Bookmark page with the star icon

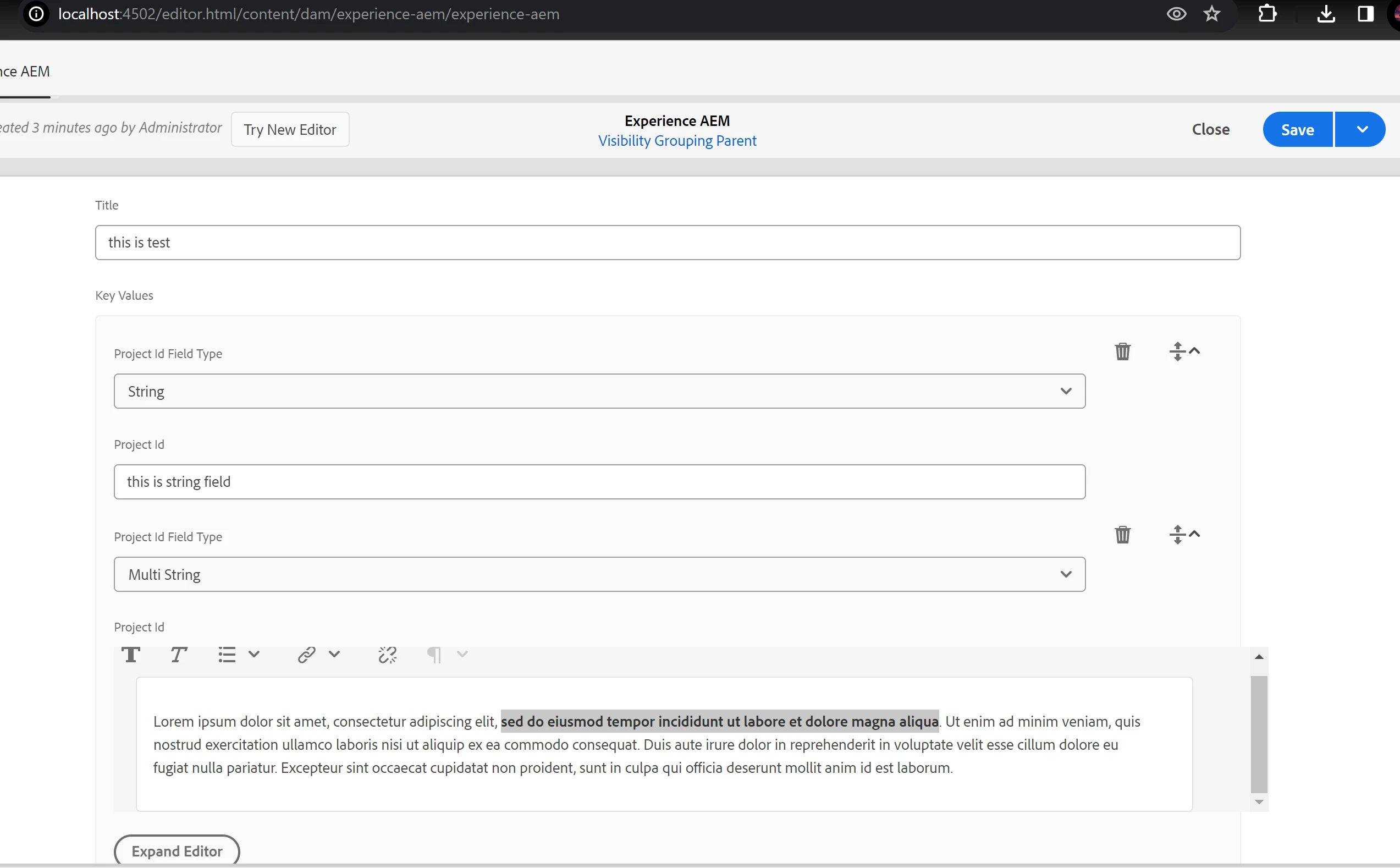(x=1211, y=14)
